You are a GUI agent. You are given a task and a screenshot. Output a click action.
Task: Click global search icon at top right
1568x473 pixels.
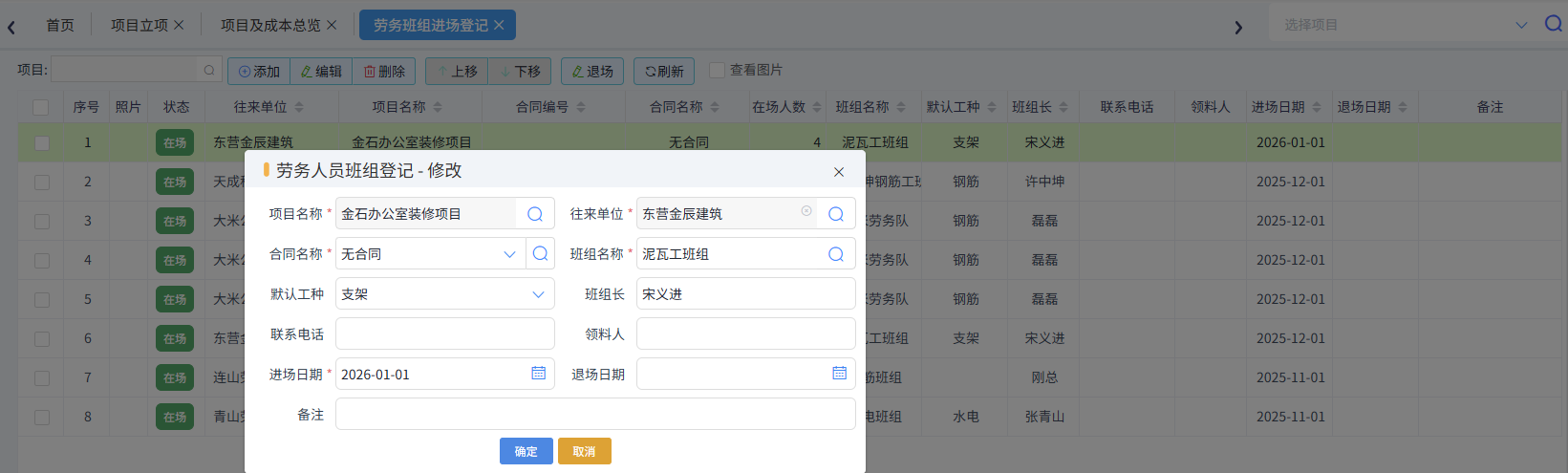[x=1554, y=24]
